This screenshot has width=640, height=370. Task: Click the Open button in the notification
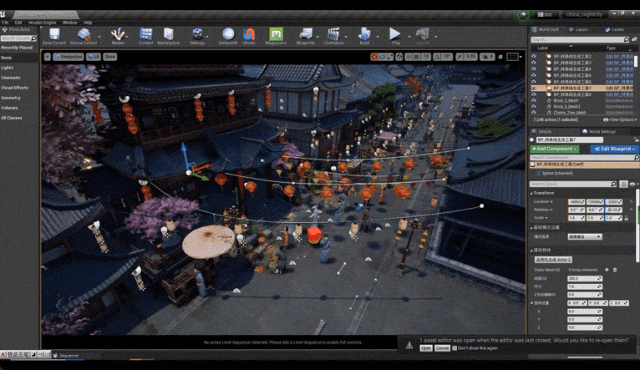coord(426,348)
